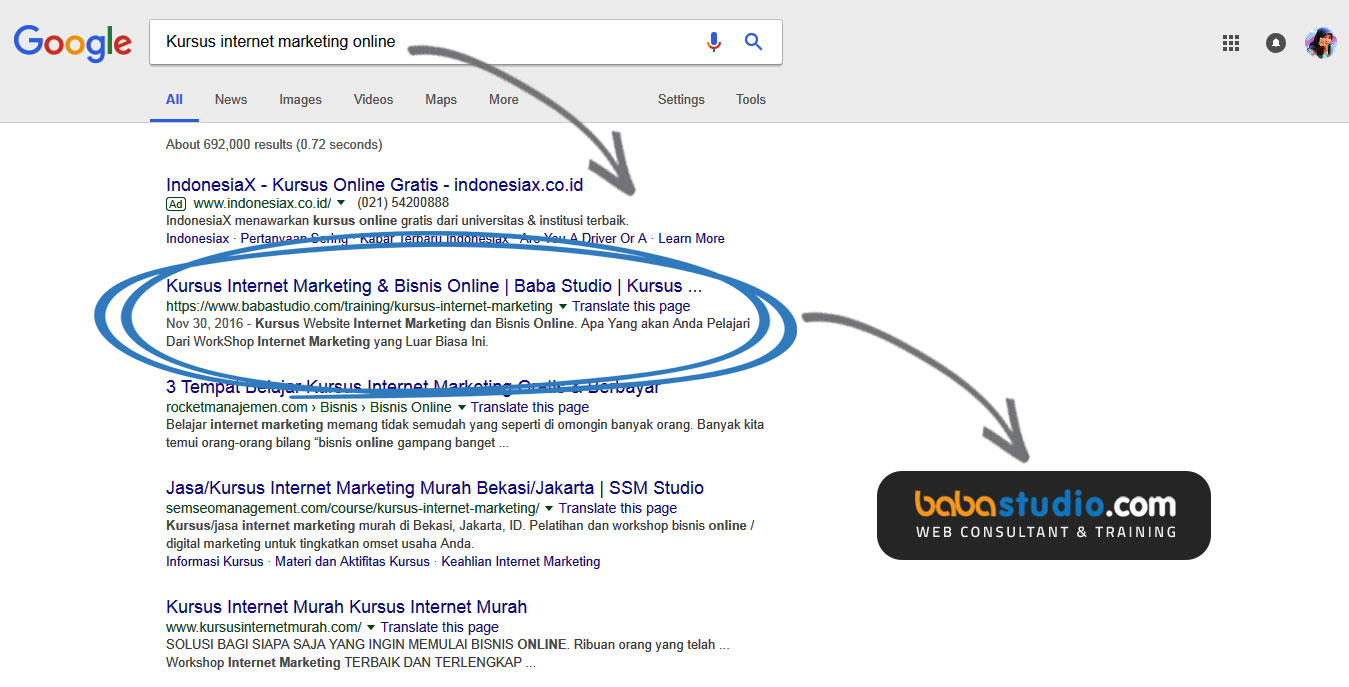Open Baba Studio Kursus Internet Marketing result
1349x687 pixels.
(x=434, y=286)
